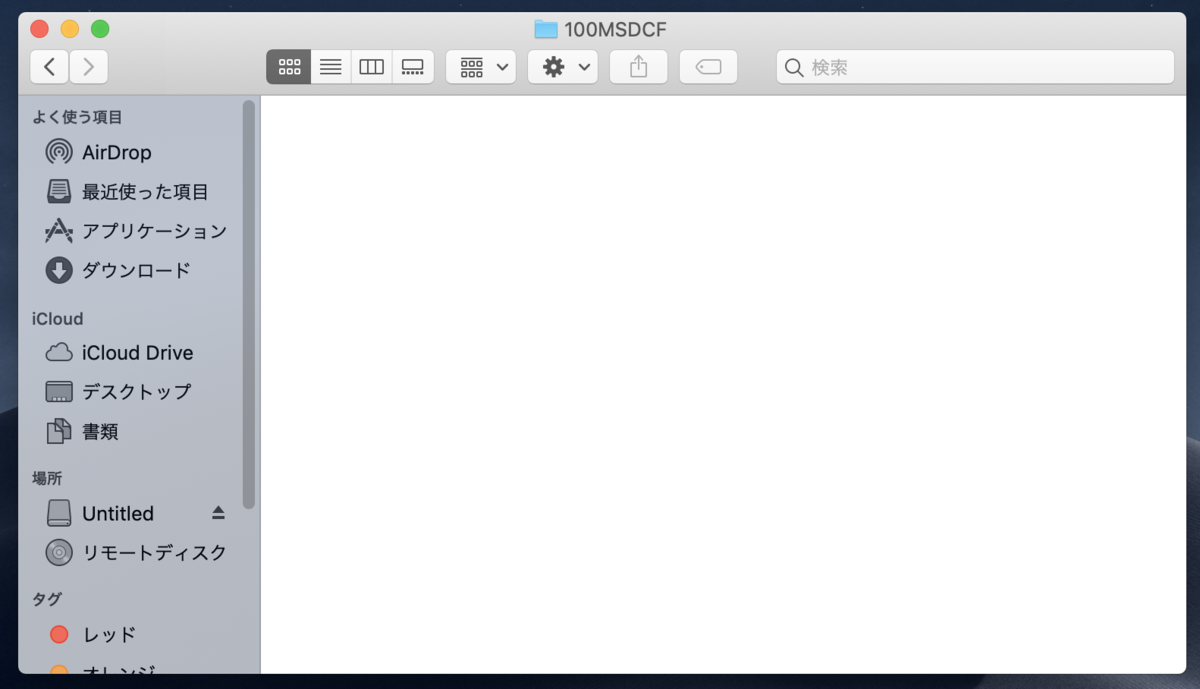Click the 100MSDCF folder title icon

[546, 29]
